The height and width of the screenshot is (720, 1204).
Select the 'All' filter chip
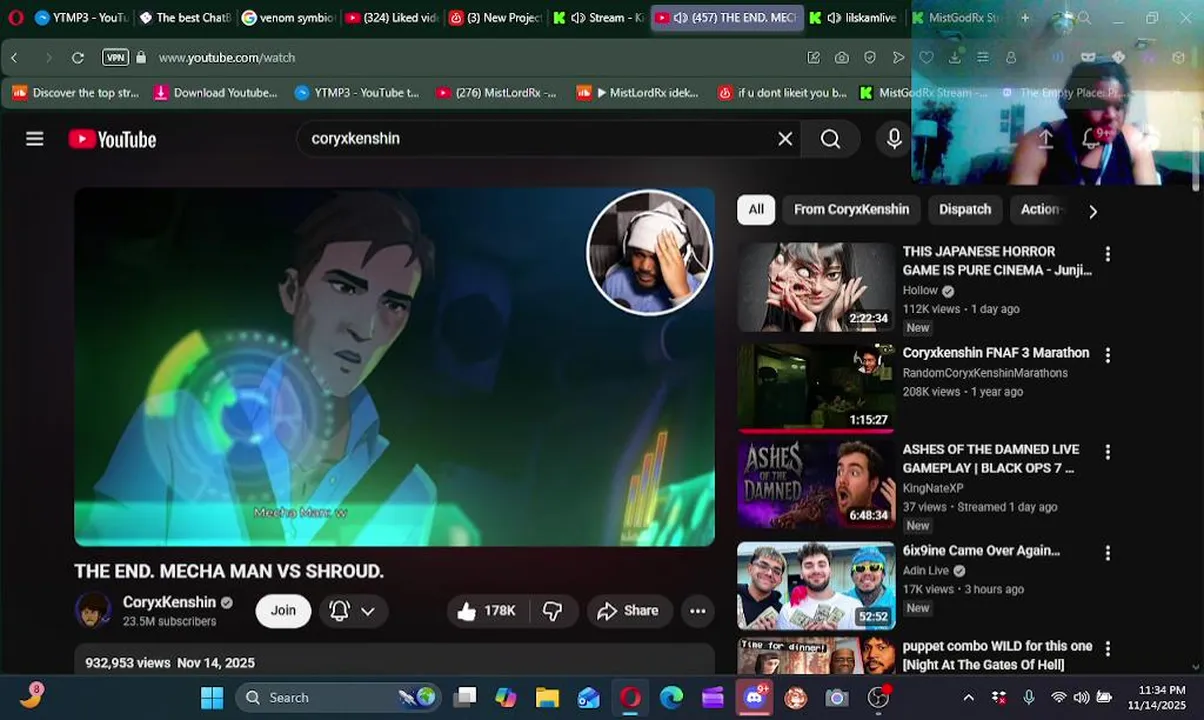point(756,210)
